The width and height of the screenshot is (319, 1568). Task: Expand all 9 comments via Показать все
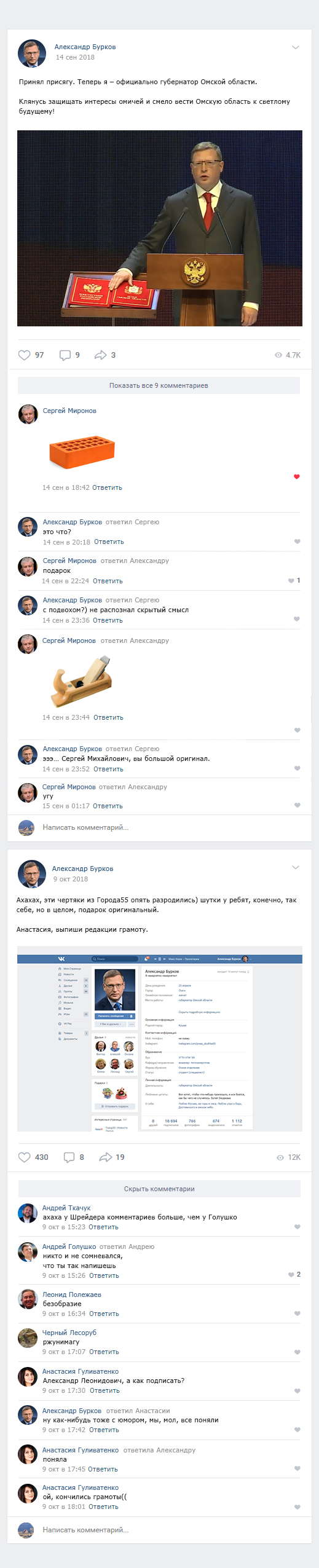pos(159,385)
